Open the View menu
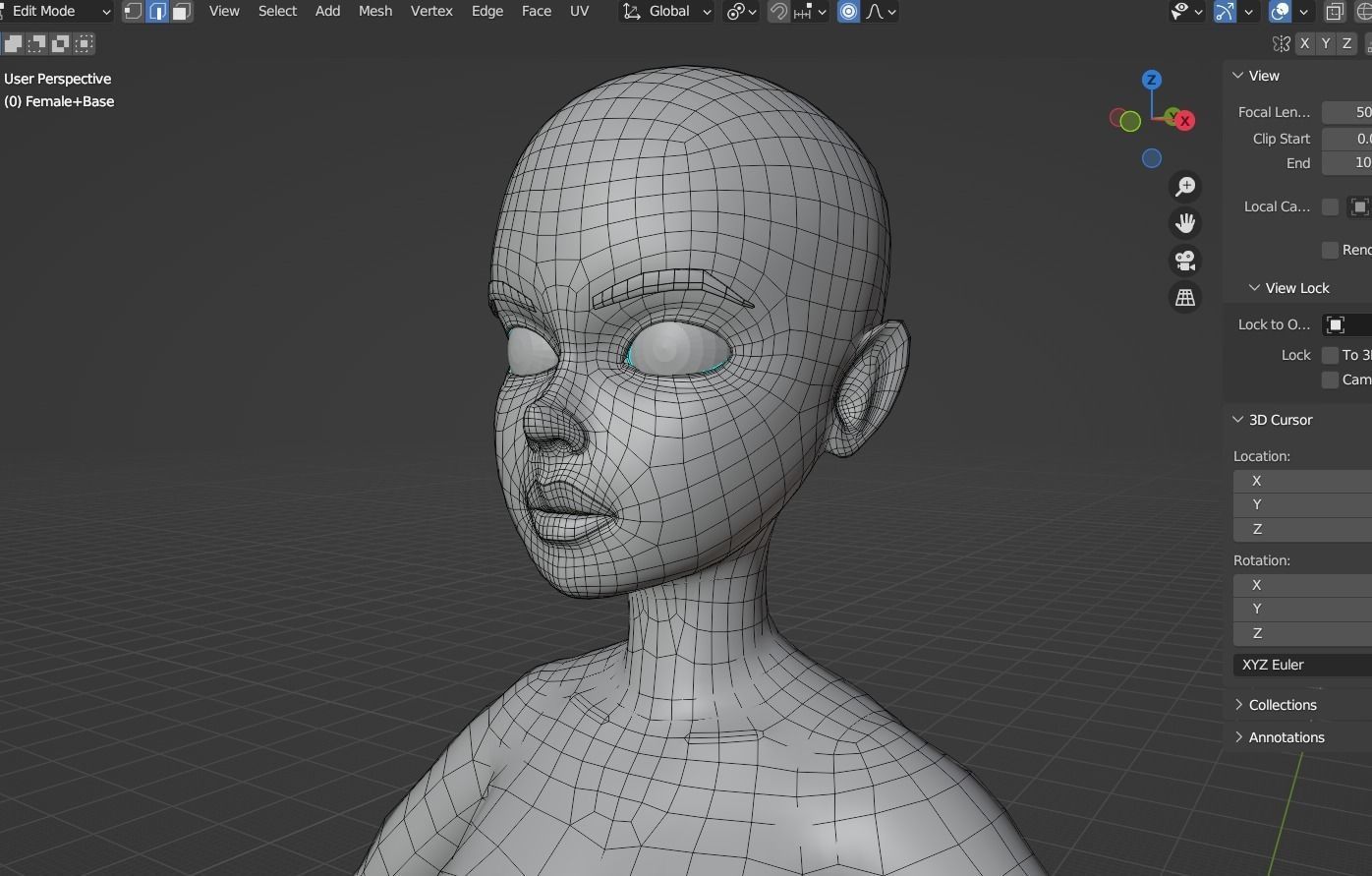 (x=224, y=12)
